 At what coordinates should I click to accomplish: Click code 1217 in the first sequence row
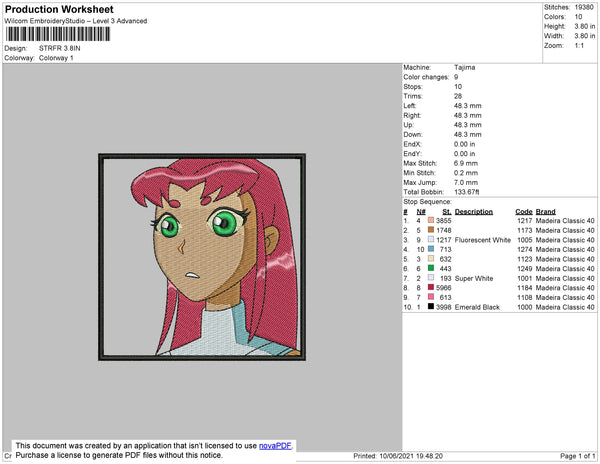(525, 221)
